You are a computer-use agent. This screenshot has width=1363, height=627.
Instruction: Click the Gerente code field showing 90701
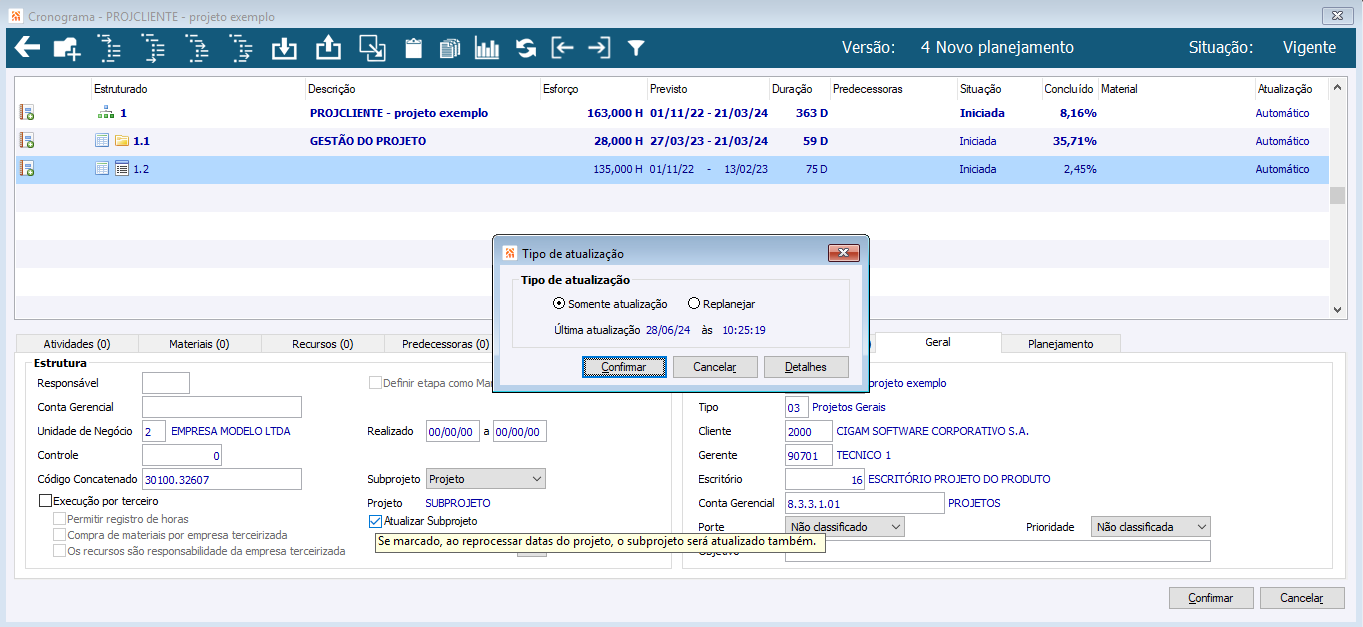coord(809,455)
